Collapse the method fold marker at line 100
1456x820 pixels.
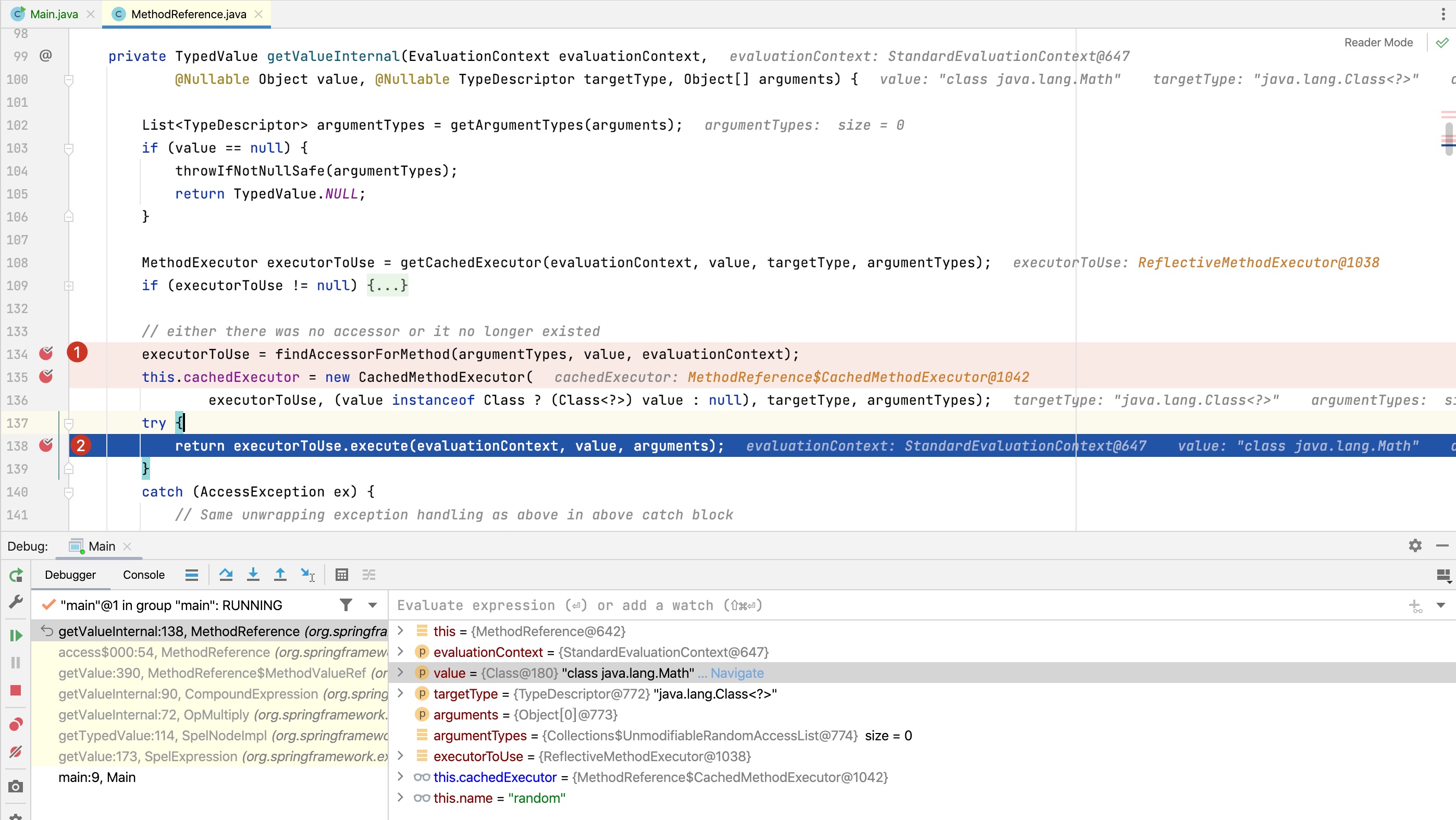(68, 80)
